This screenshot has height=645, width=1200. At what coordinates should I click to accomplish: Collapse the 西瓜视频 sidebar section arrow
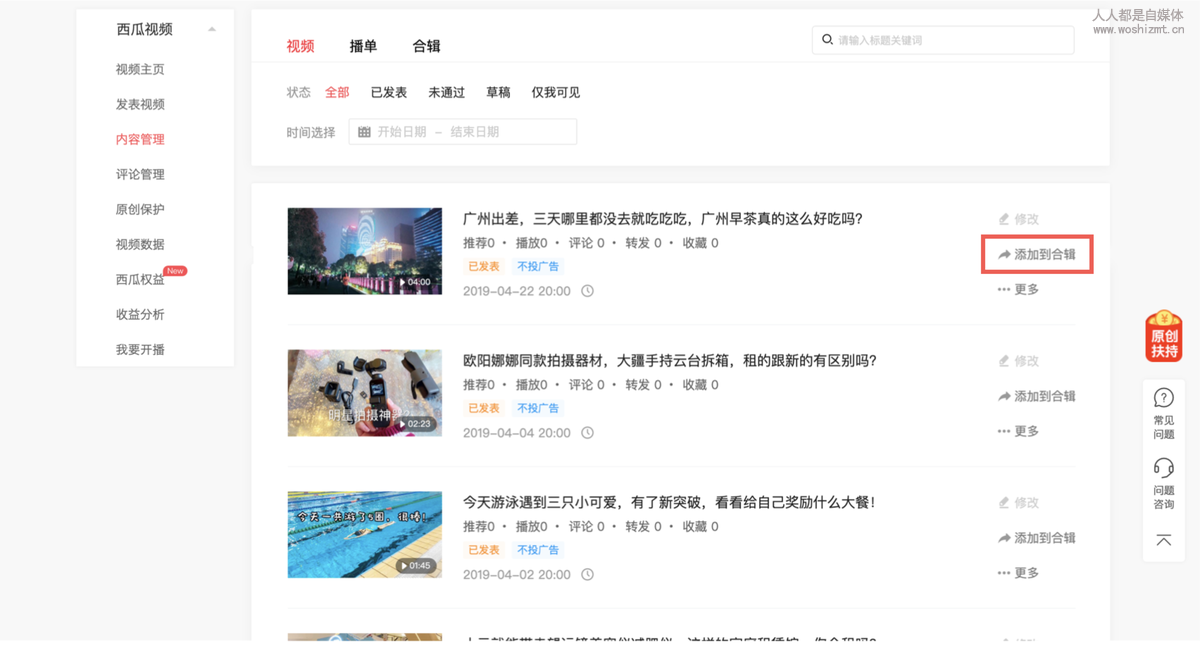212,29
